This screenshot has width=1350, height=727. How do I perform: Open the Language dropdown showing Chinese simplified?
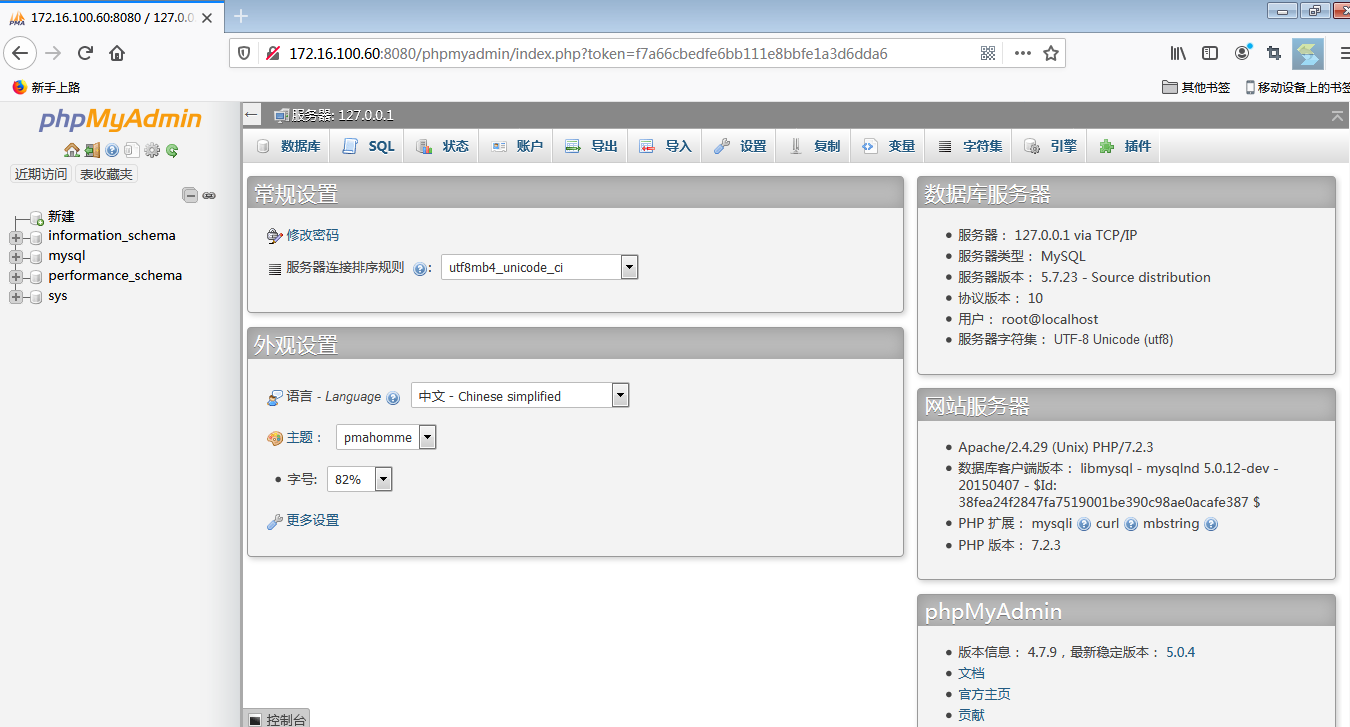click(x=520, y=395)
